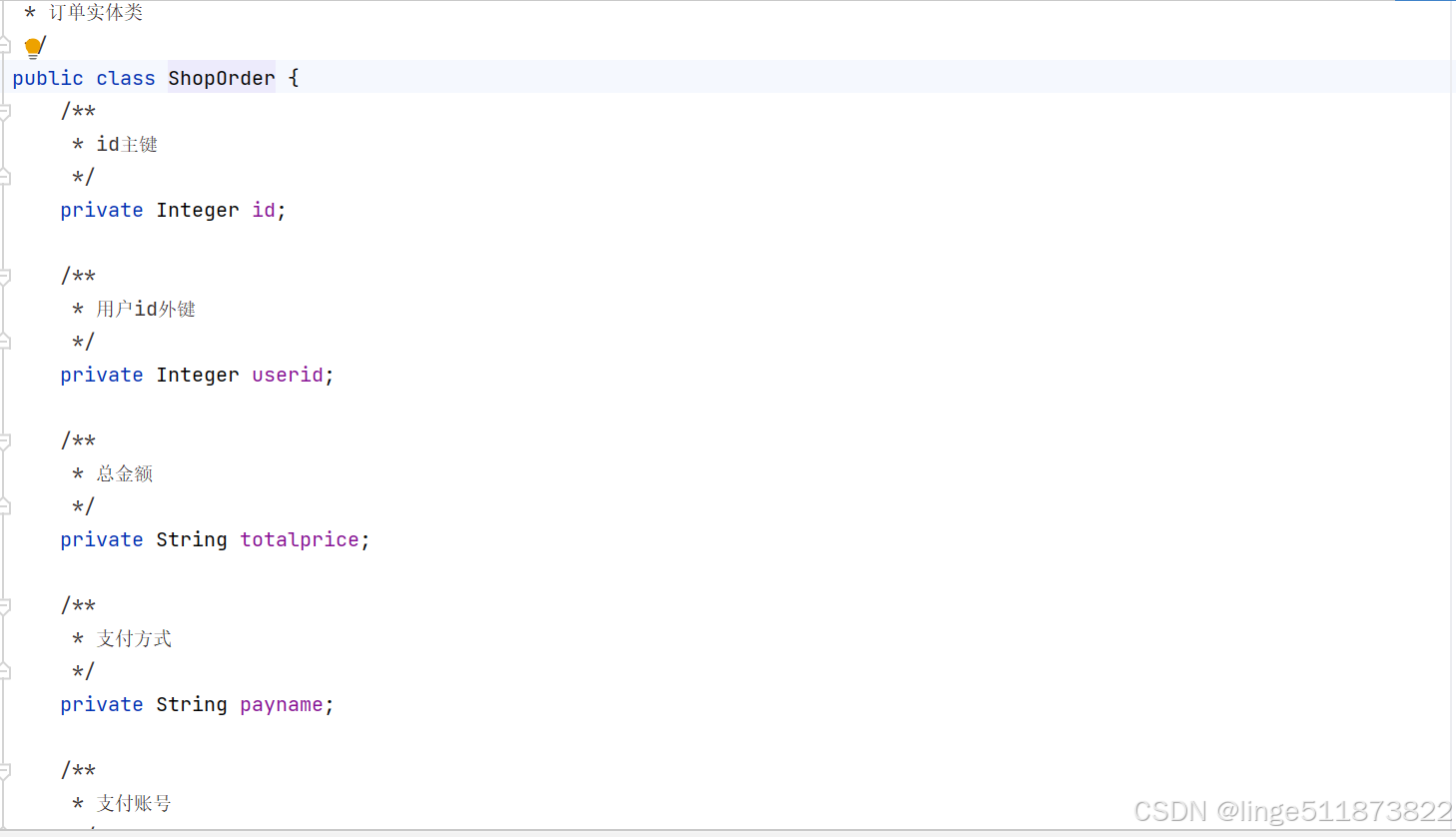Click the comment text 支付方式
Image resolution: width=1456 pixels, height=837 pixels.
point(134,638)
